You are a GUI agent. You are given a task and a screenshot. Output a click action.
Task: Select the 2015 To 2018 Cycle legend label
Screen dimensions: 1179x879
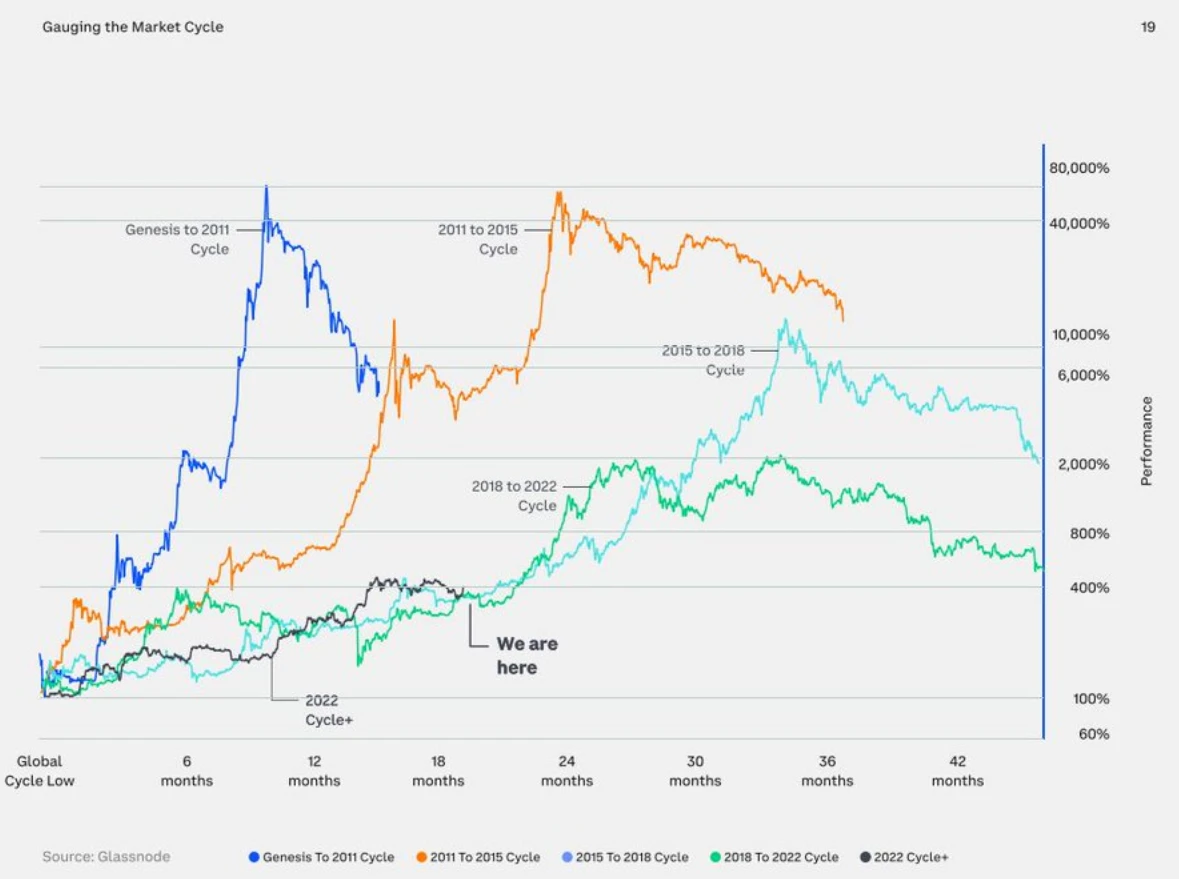[x=632, y=857]
